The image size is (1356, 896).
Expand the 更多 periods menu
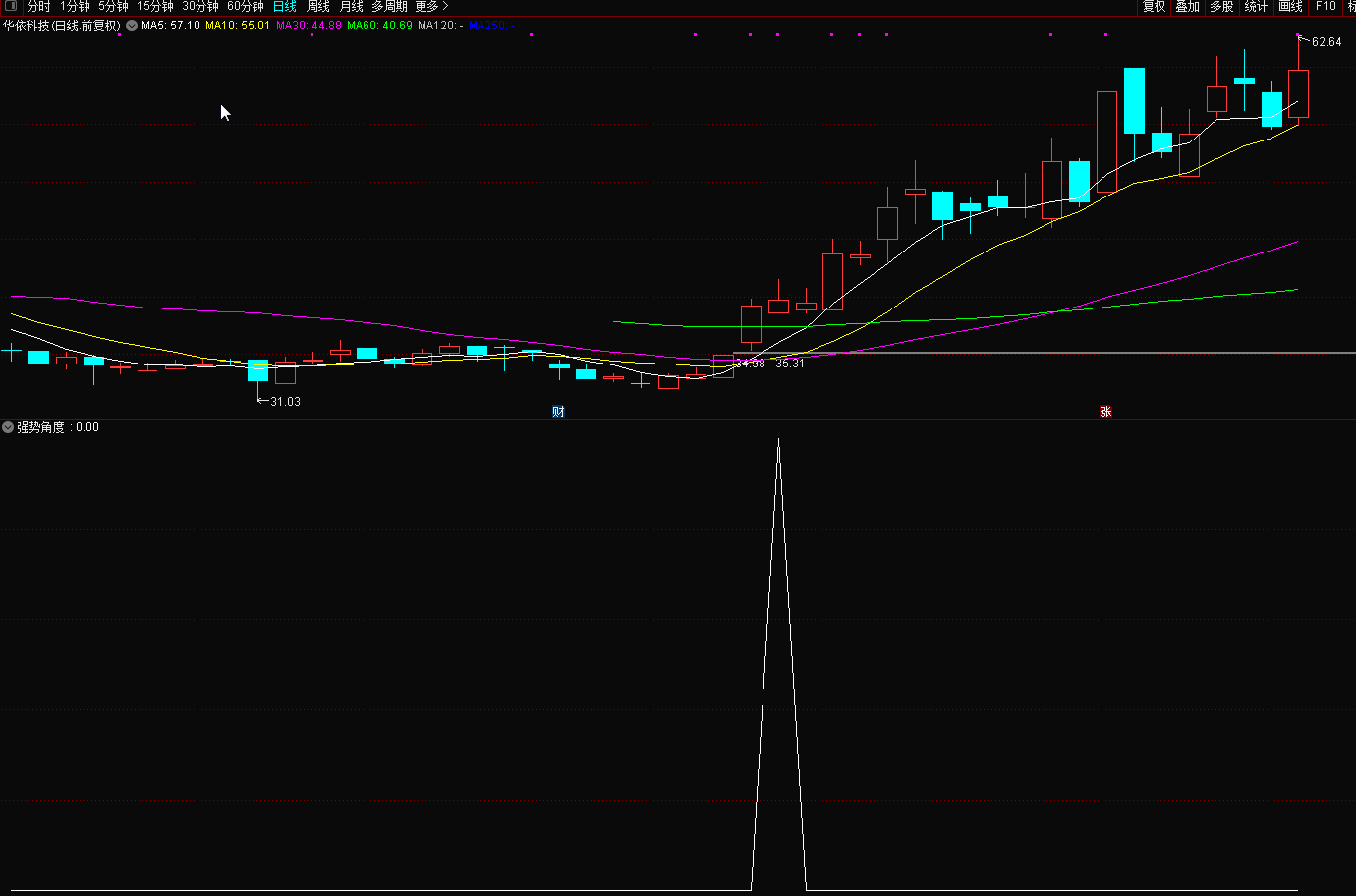431,6
